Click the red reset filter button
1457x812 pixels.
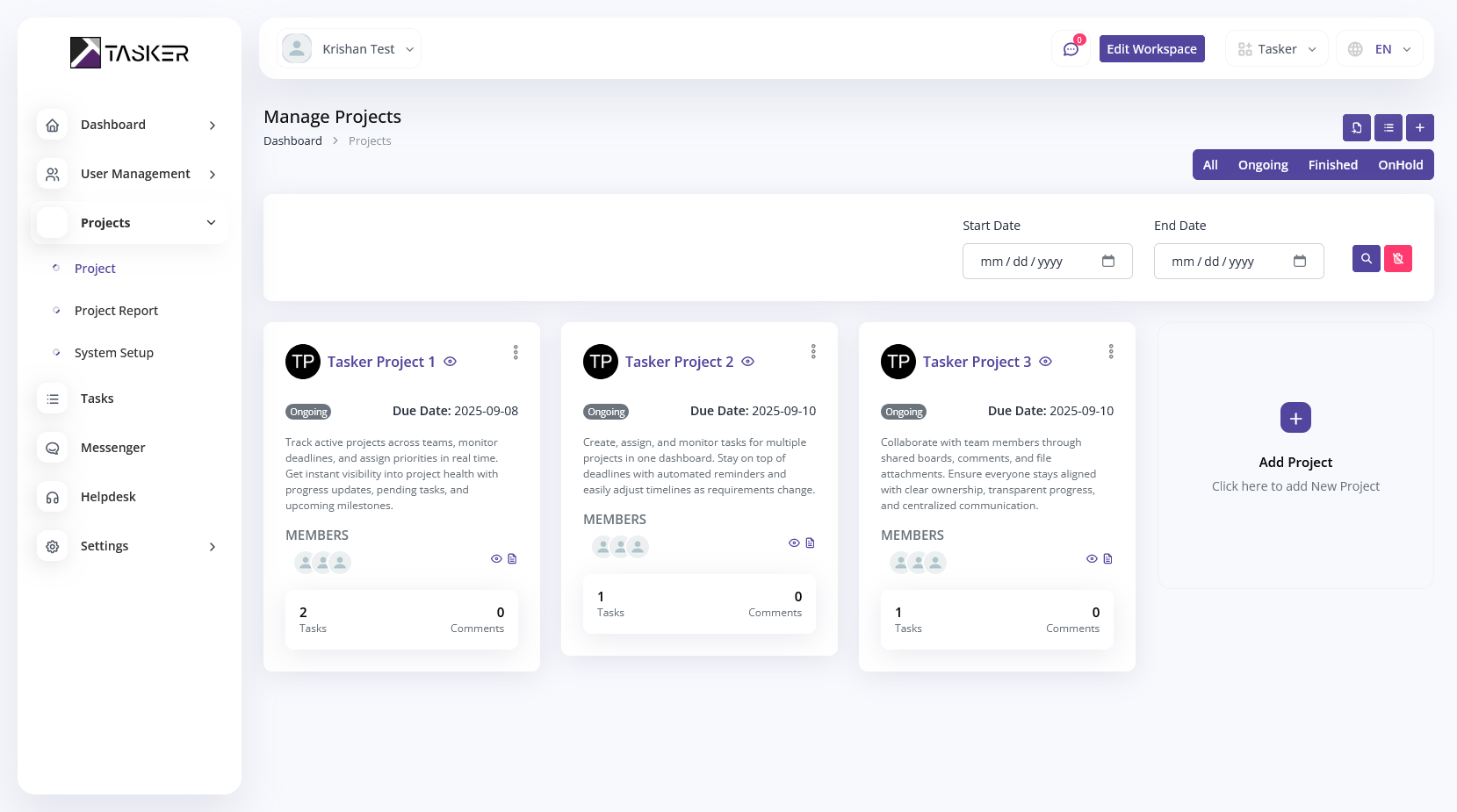coord(1397,259)
